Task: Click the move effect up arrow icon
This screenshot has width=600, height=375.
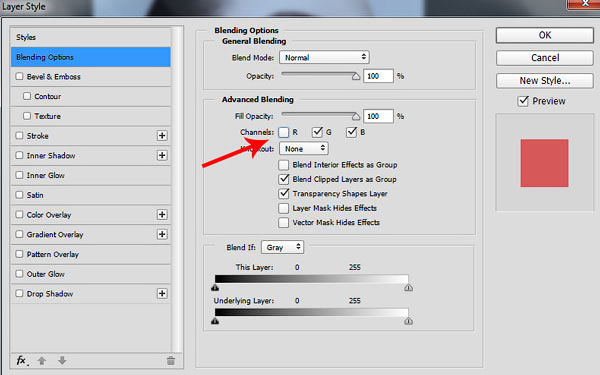Action: coord(42,360)
